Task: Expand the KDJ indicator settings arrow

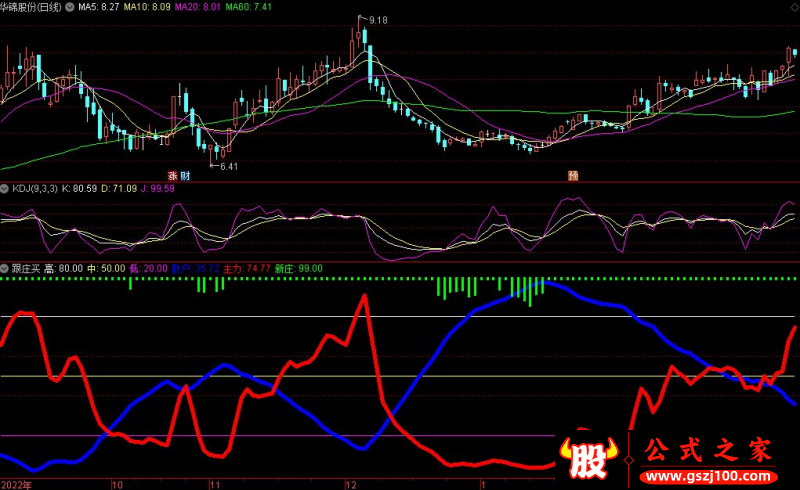Action: click(5, 189)
